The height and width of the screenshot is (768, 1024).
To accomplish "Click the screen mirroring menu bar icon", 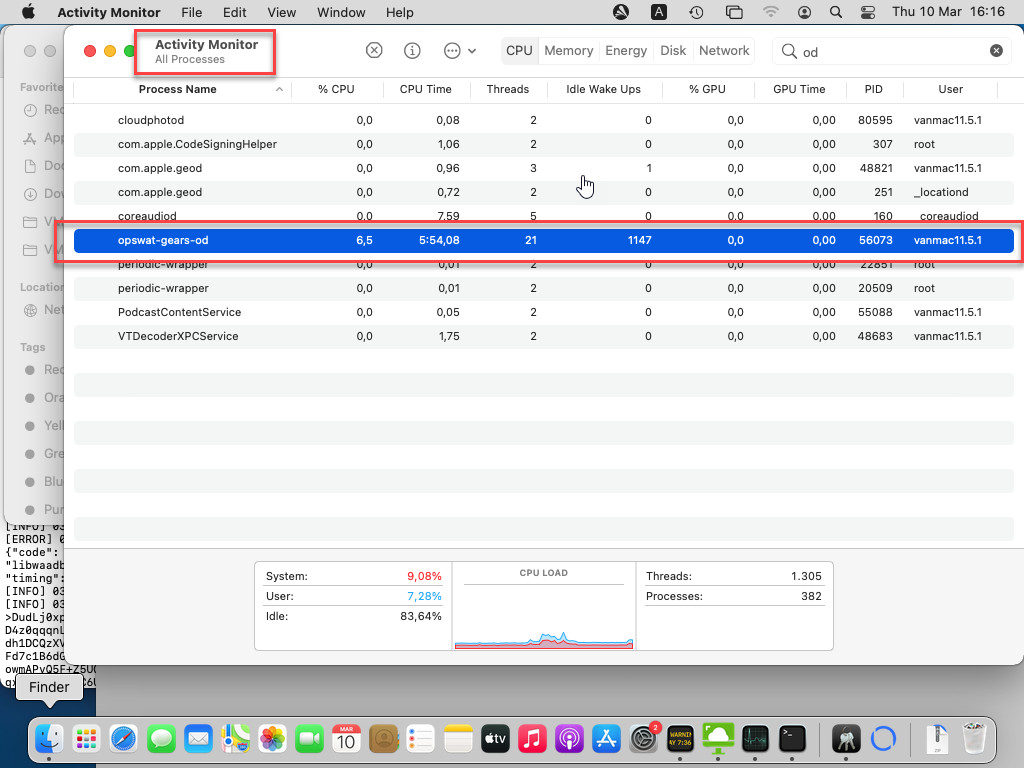I will click(734, 12).
